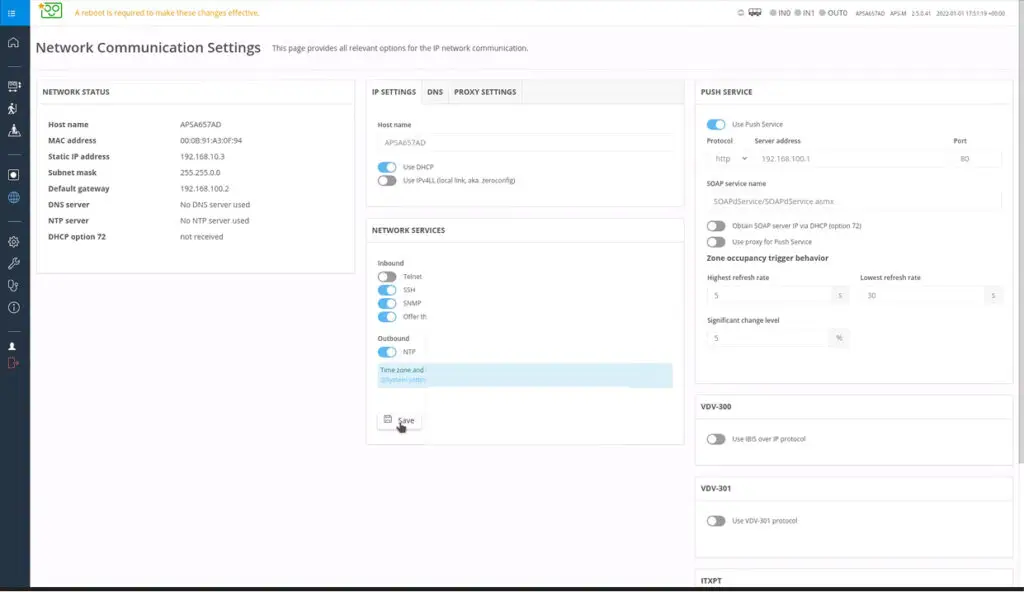1024x592 pixels.
Task: Open settings gear icon in sidebar
Action: click(x=13, y=242)
